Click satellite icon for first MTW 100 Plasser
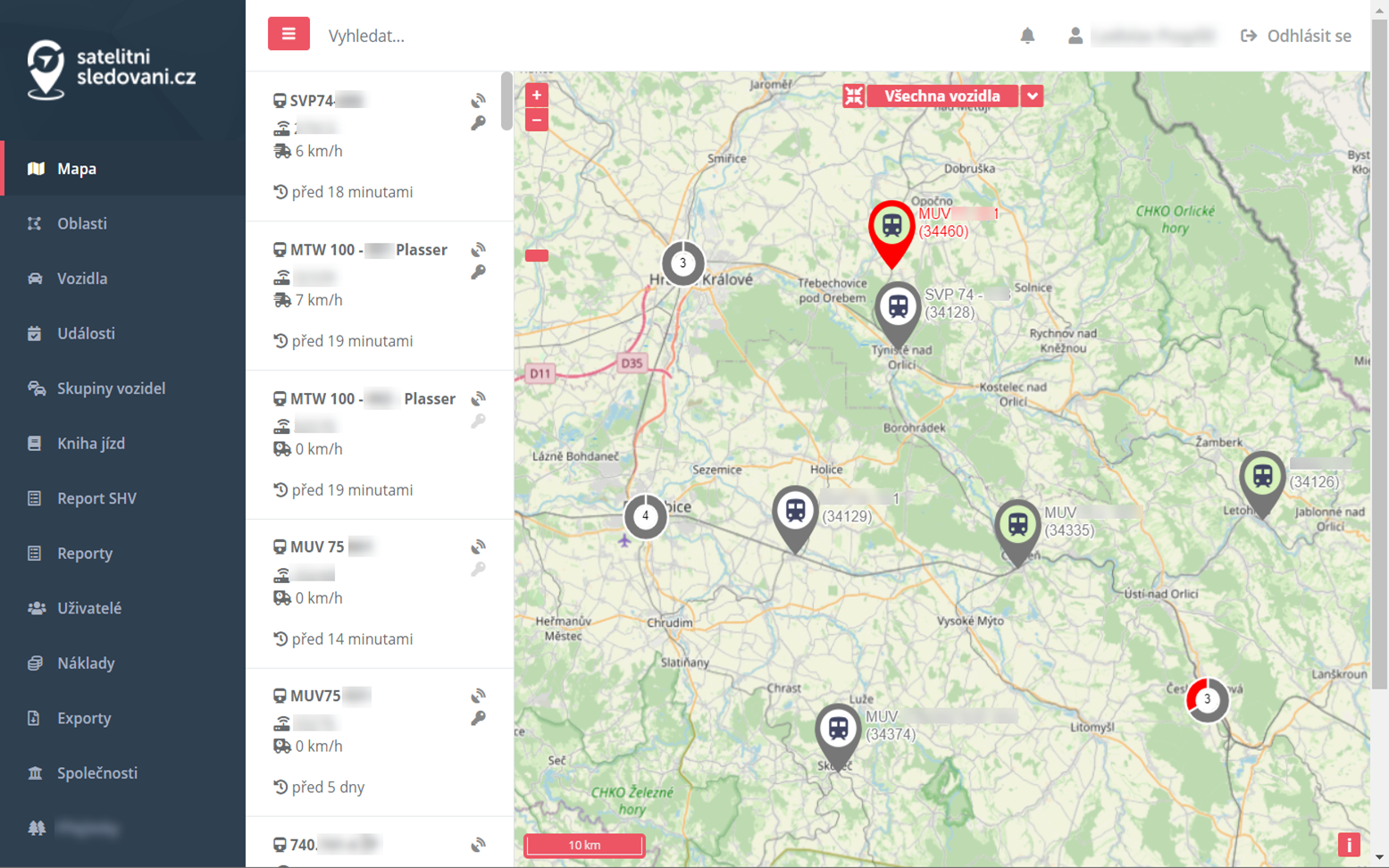1389x868 pixels. [x=479, y=250]
